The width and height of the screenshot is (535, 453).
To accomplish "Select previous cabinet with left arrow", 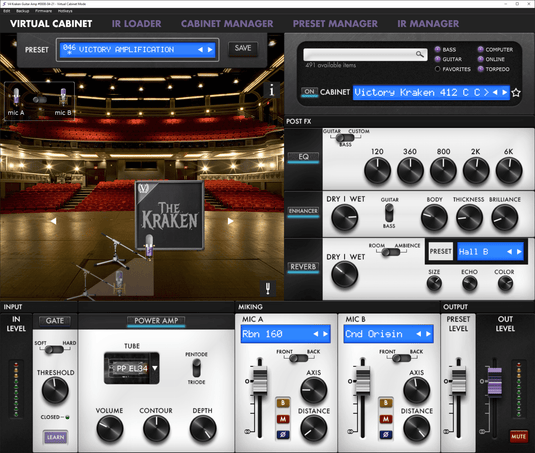I will 495,92.
